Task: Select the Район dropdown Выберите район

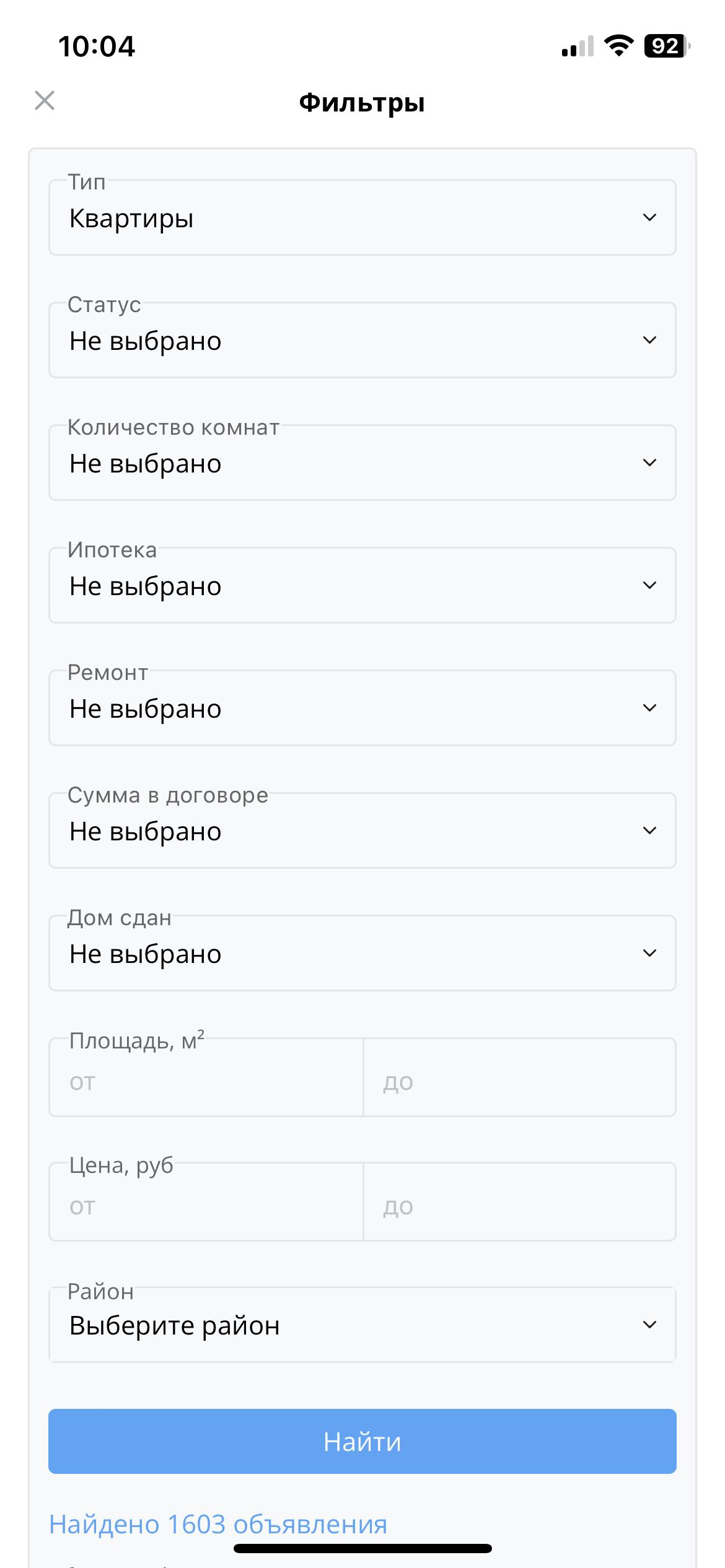Action: [x=362, y=1325]
